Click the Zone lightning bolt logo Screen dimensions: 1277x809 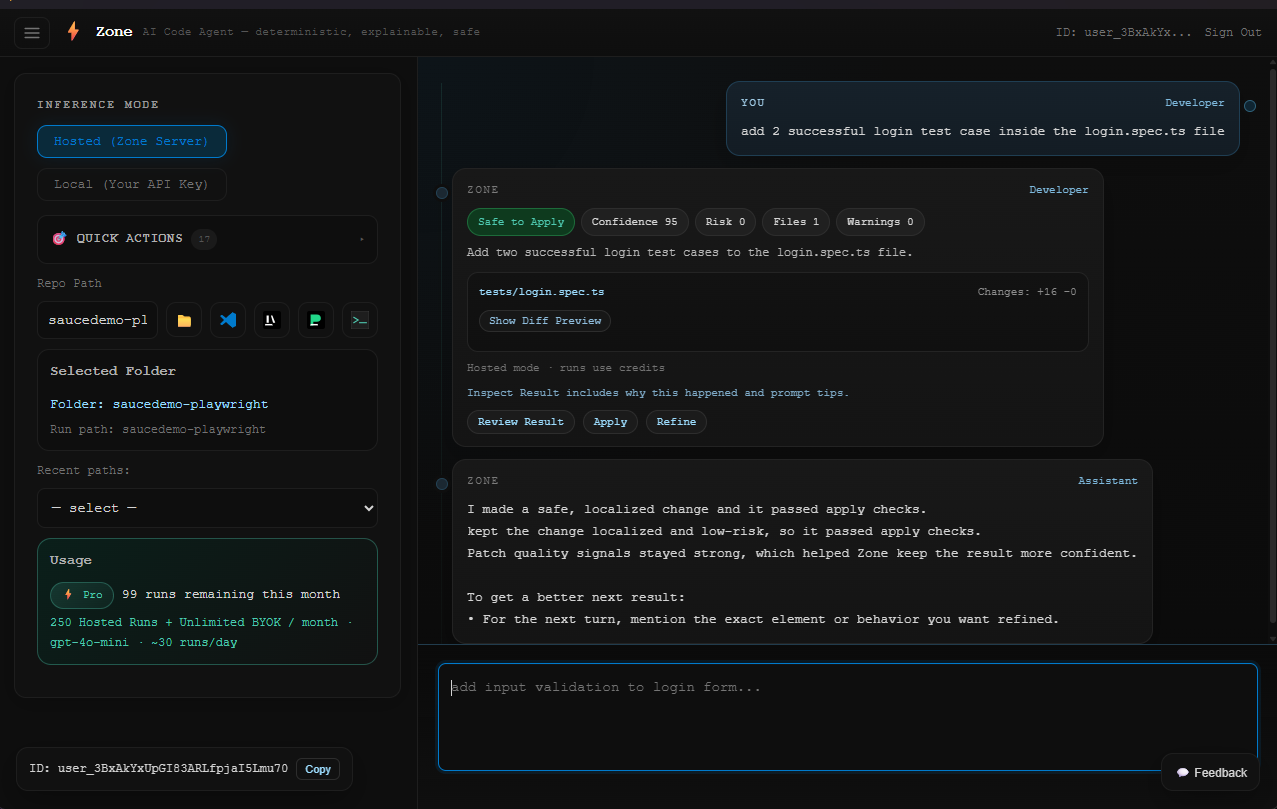73,32
